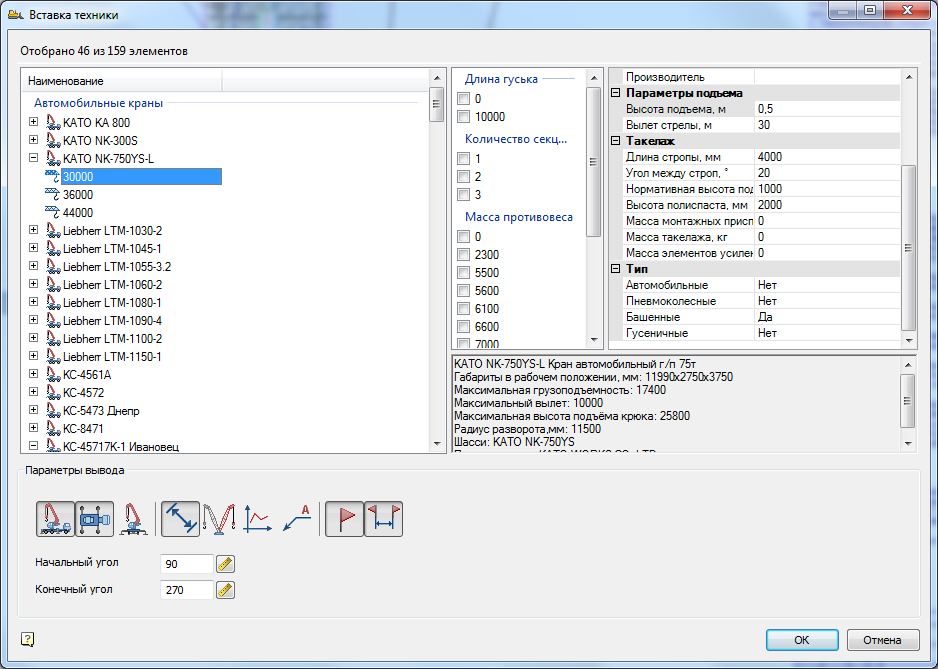Screen dimensions: 938x669
Task: Click the crane icon next to Liebherr LTM-1100-2
Action: pyautogui.click(x=53, y=339)
